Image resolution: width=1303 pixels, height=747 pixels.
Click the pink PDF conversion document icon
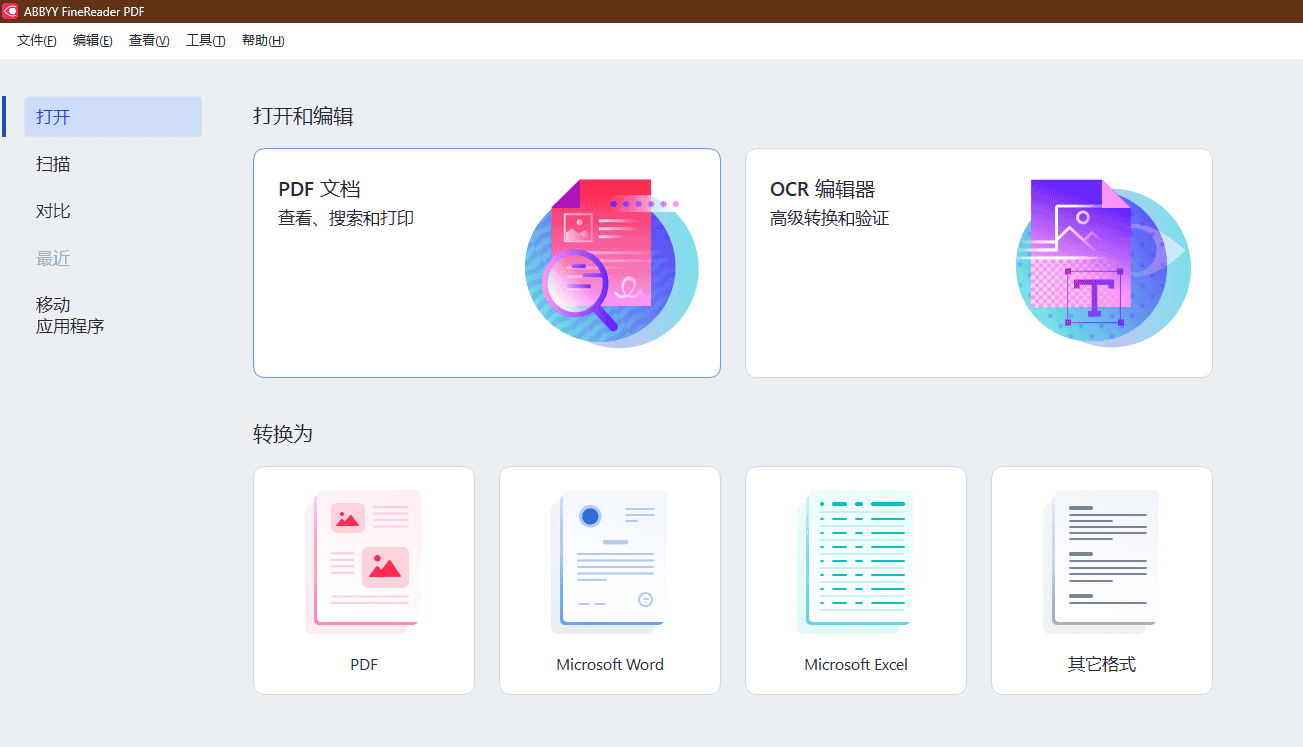(x=363, y=562)
